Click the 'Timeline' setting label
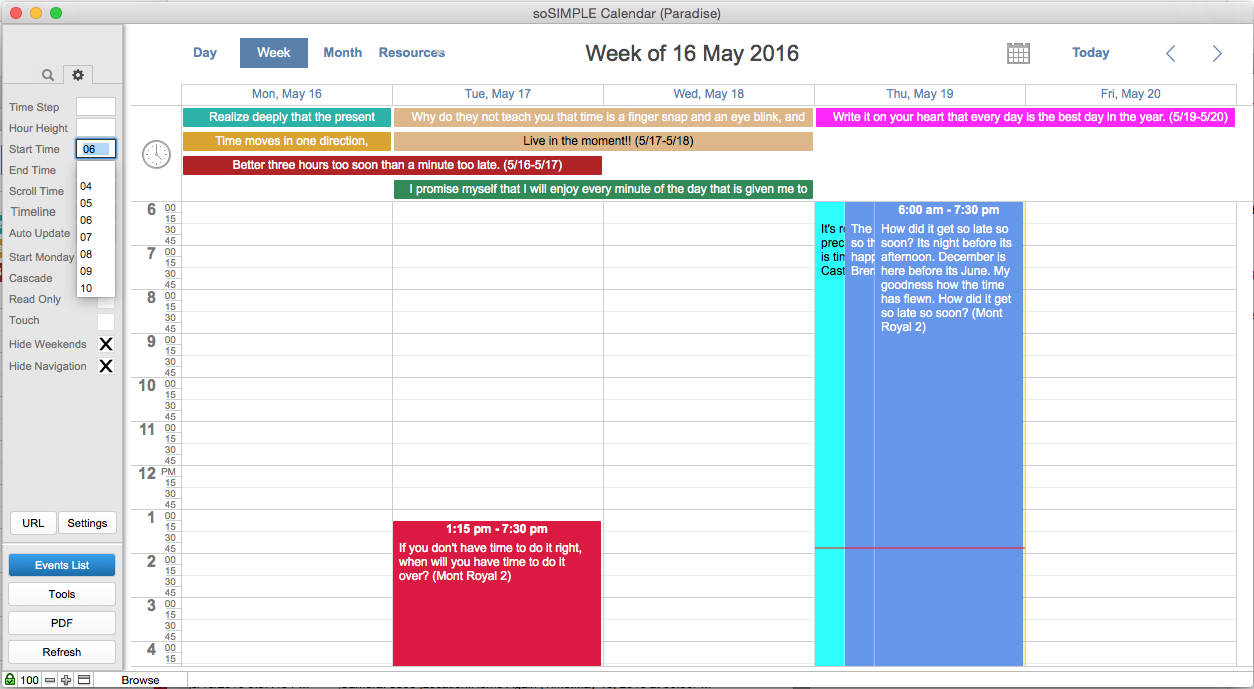This screenshot has height=689, width=1254. (33, 212)
